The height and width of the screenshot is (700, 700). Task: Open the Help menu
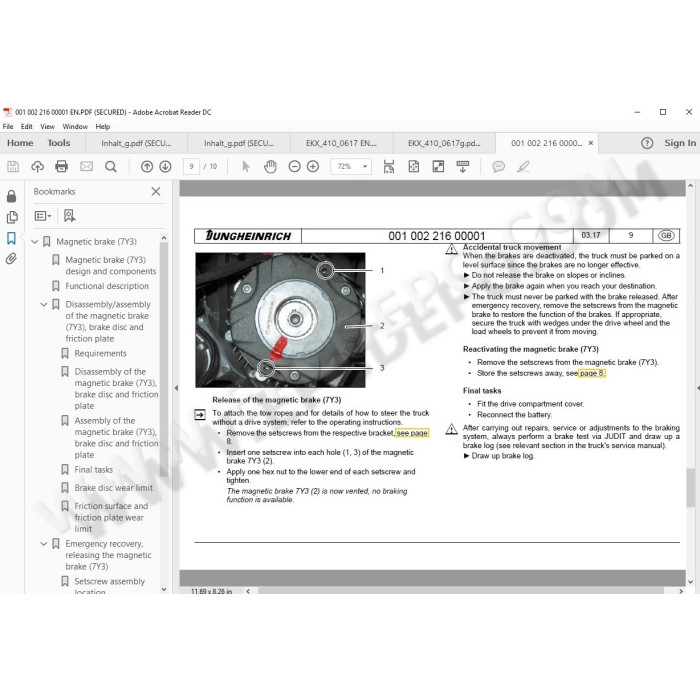(x=103, y=127)
